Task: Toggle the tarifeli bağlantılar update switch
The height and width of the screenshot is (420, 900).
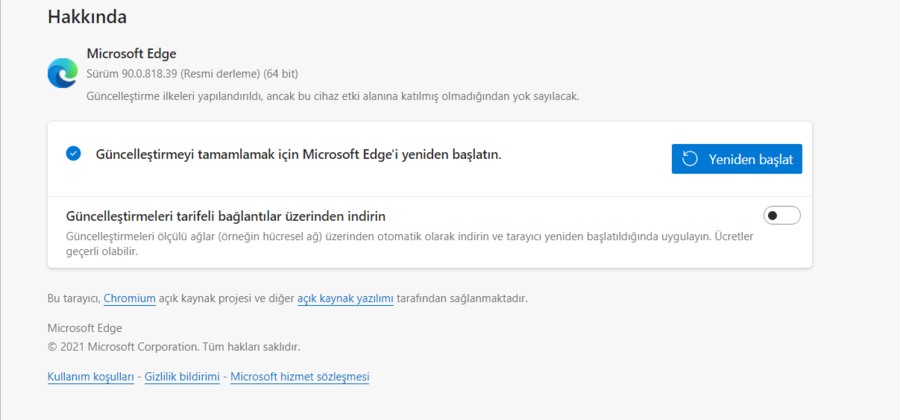Action: (x=782, y=216)
